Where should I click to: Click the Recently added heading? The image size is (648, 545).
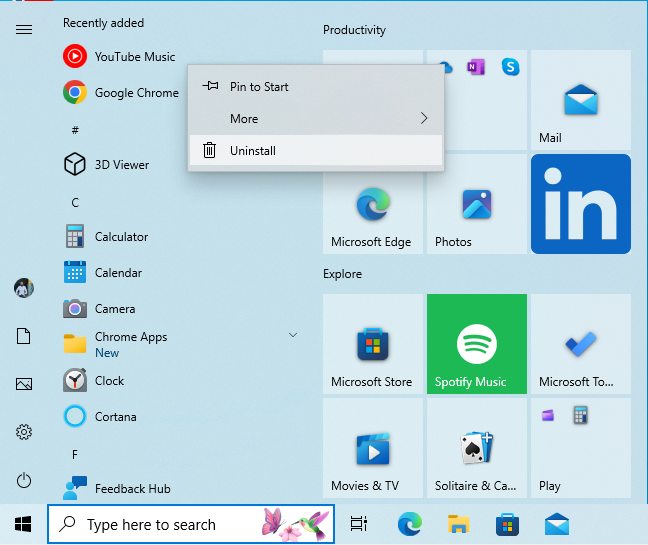[103, 23]
